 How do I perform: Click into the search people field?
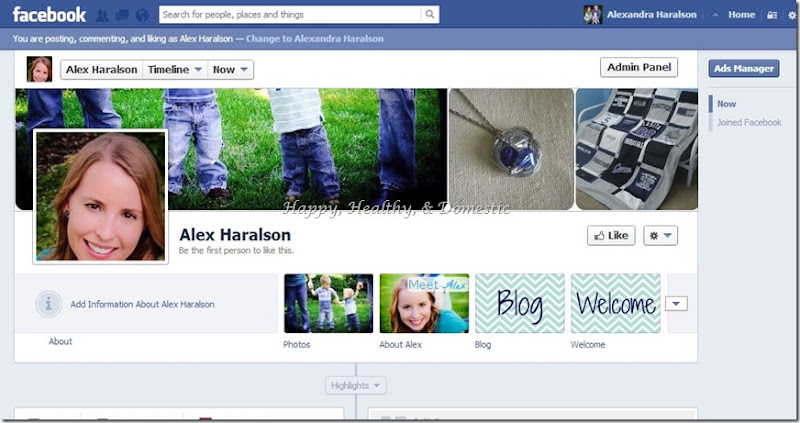pos(290,14)
